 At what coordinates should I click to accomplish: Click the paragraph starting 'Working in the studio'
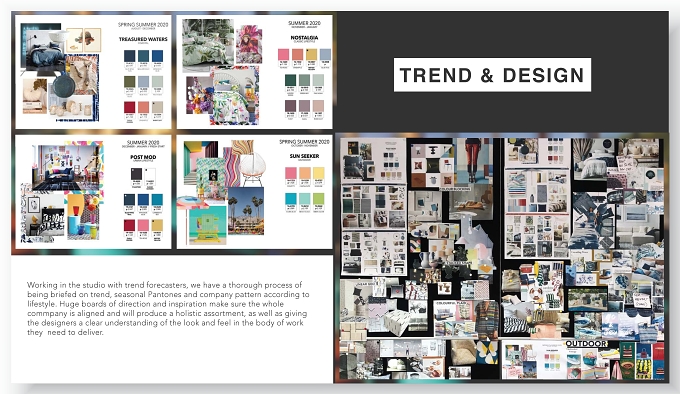pyautogui.click(x=168, y=309)
